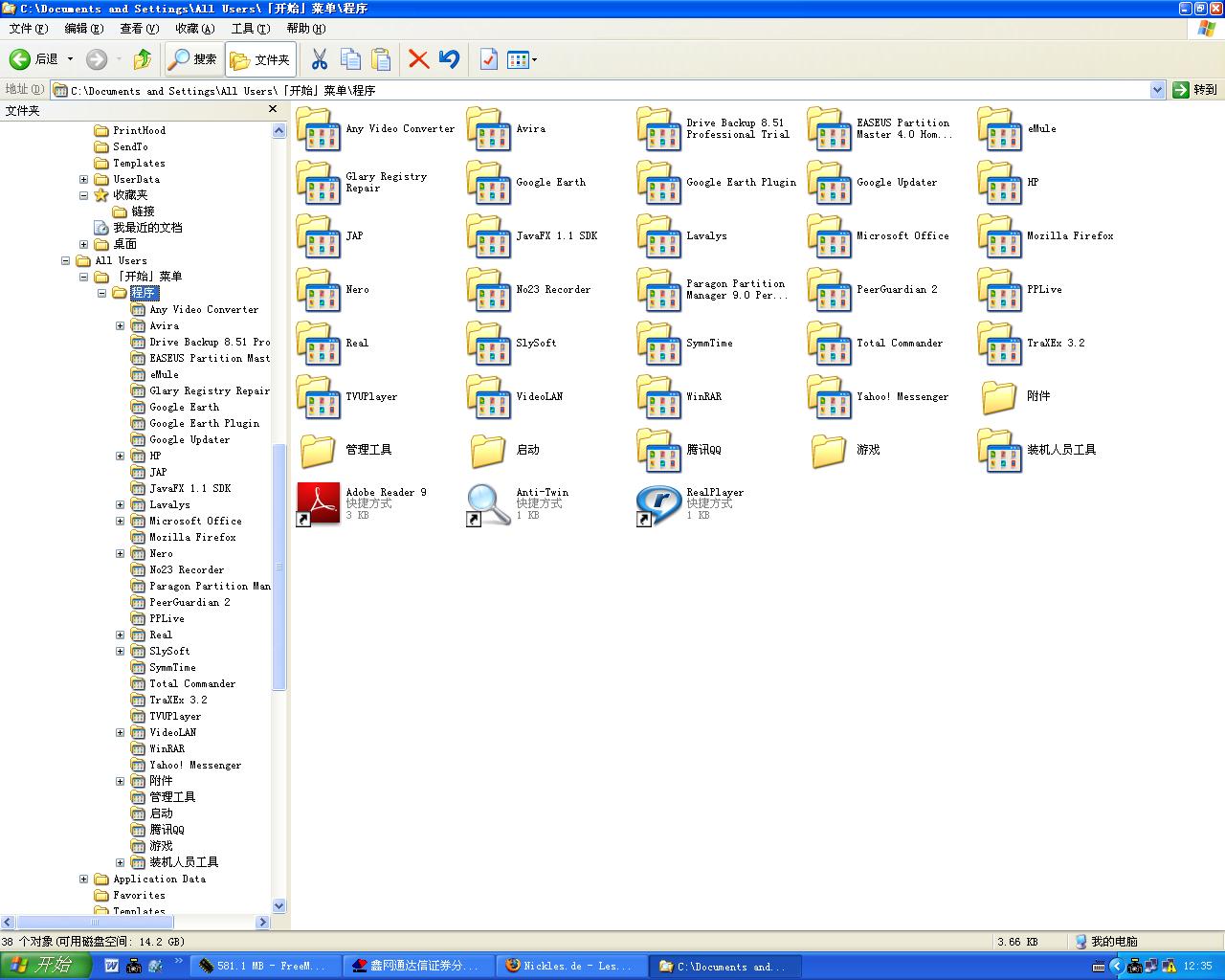The height and width of the screenshot is (980, 1225).
Task: Select the TraXEx 3.2 folder icon
Action: 999,343
